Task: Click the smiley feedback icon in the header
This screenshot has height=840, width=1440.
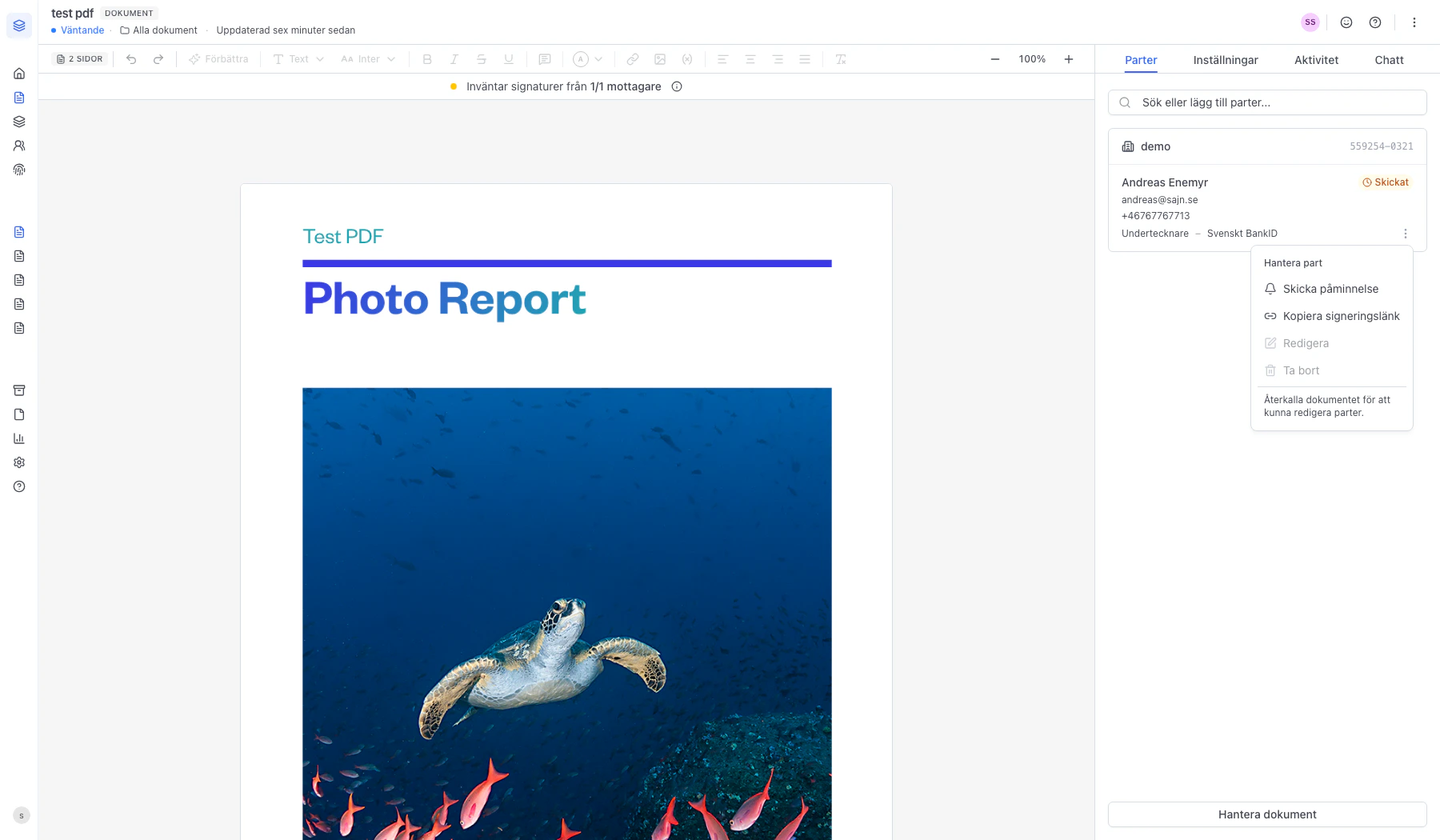Action: (1346, 22)
